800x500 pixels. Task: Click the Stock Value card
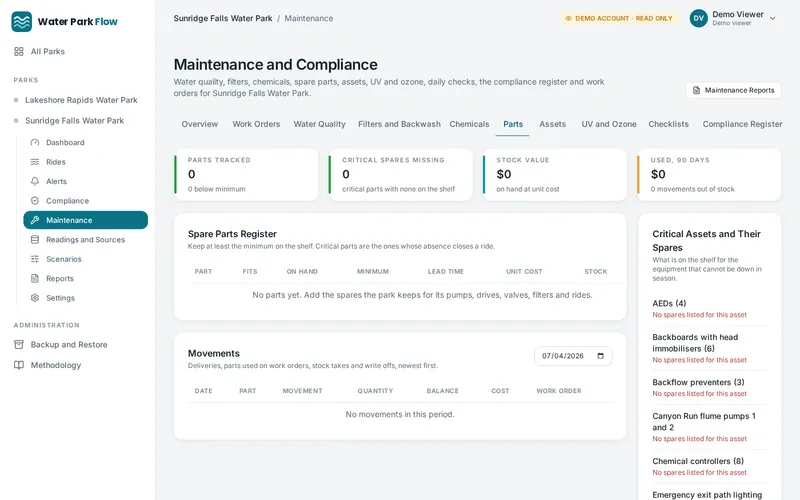555,174
